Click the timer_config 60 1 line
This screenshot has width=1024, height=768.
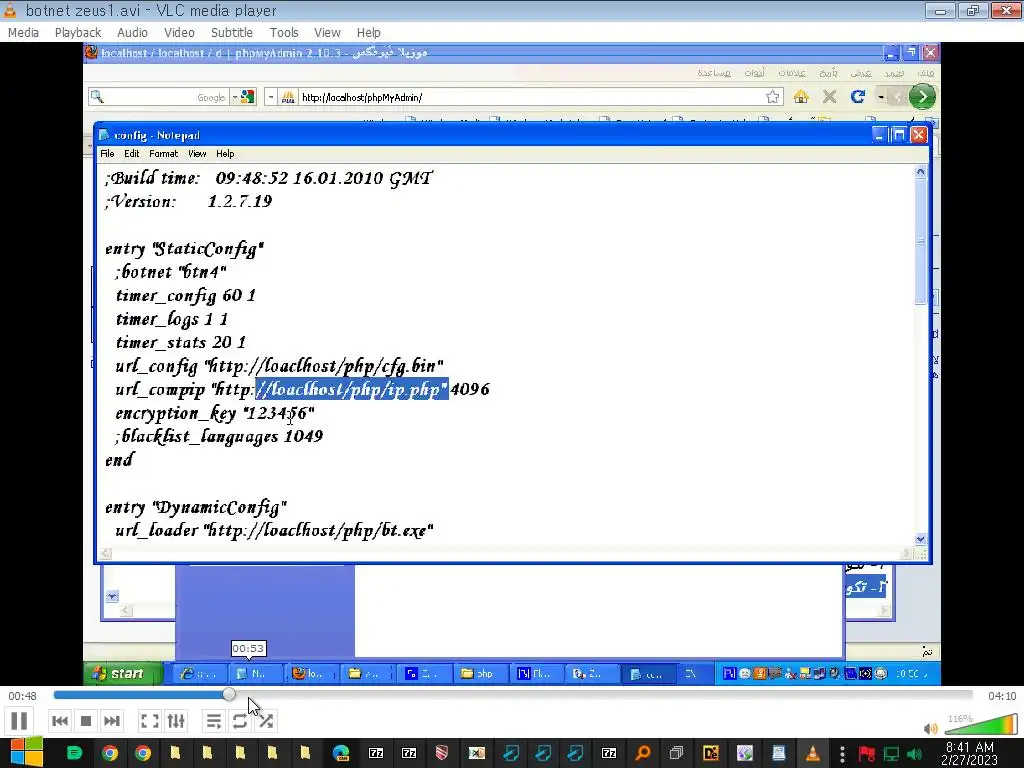185,296
